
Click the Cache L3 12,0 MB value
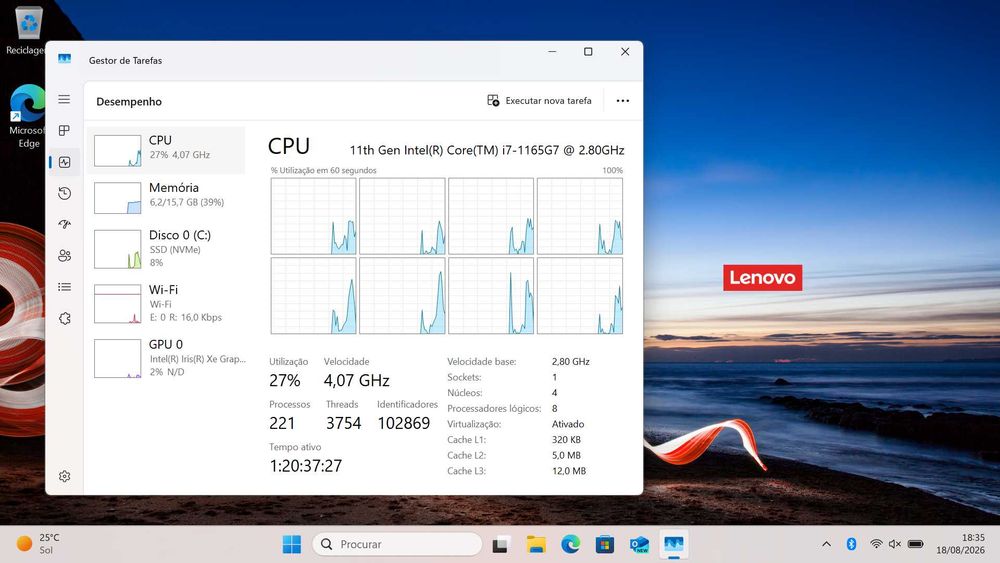[569, 471]
